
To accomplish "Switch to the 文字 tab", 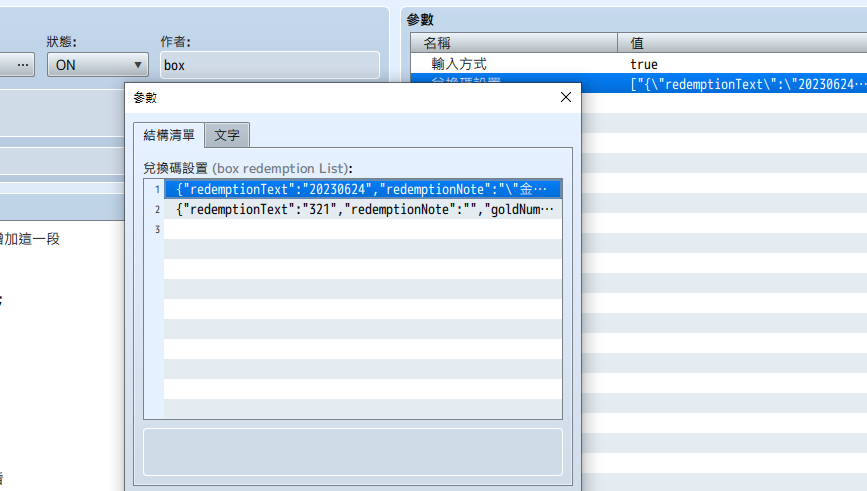I will point(227,135).
